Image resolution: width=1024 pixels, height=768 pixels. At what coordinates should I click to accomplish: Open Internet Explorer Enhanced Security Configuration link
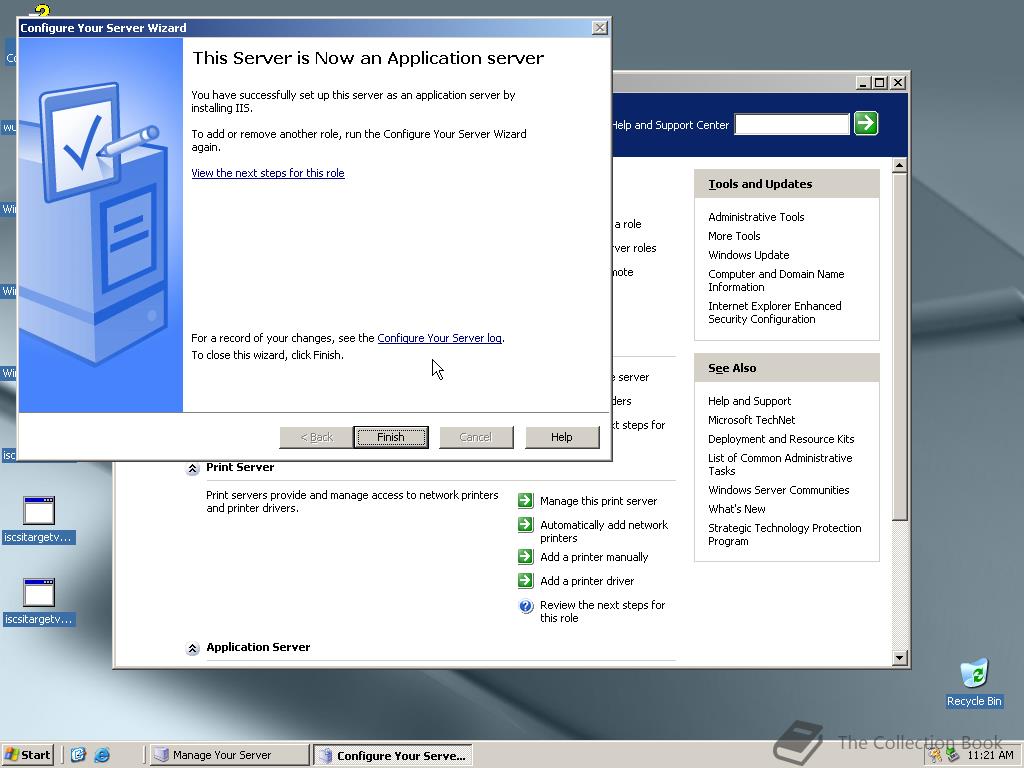coord(775,312)
